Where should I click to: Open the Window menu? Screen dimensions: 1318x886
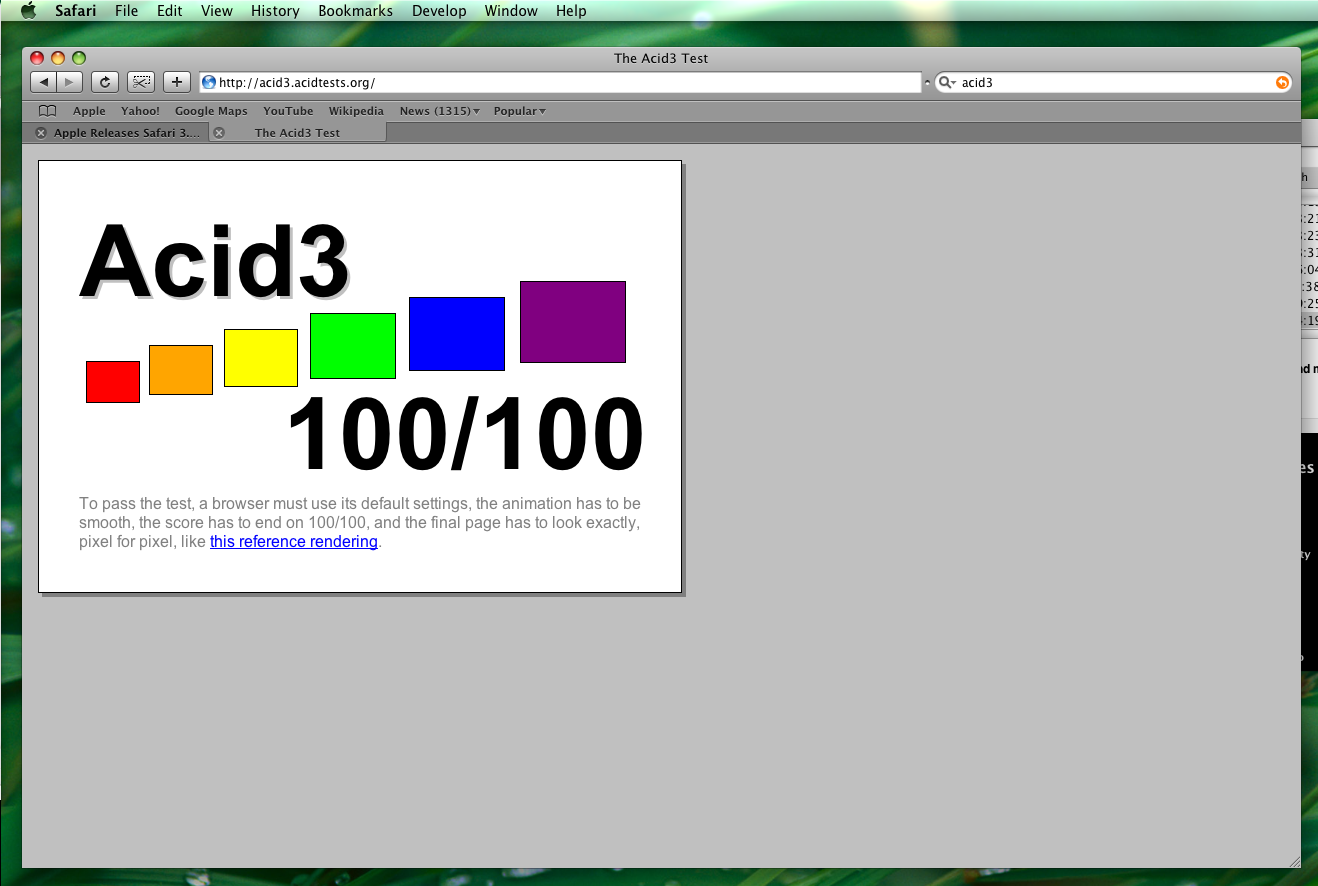[x=511, y=11]
